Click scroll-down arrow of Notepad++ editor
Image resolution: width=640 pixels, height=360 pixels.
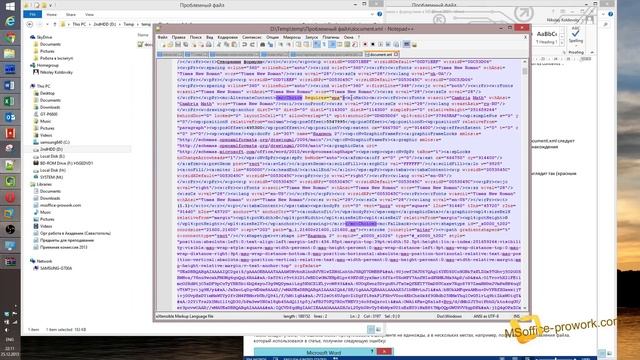point(524,308)
